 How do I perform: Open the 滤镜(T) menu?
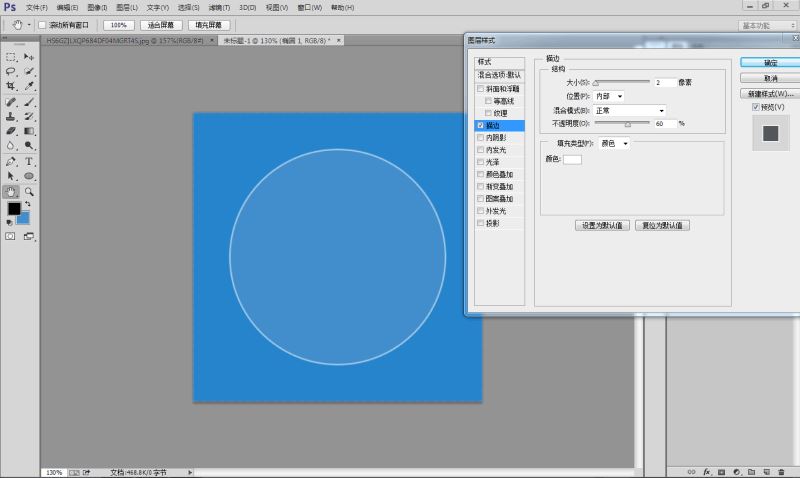coord(219,7)
